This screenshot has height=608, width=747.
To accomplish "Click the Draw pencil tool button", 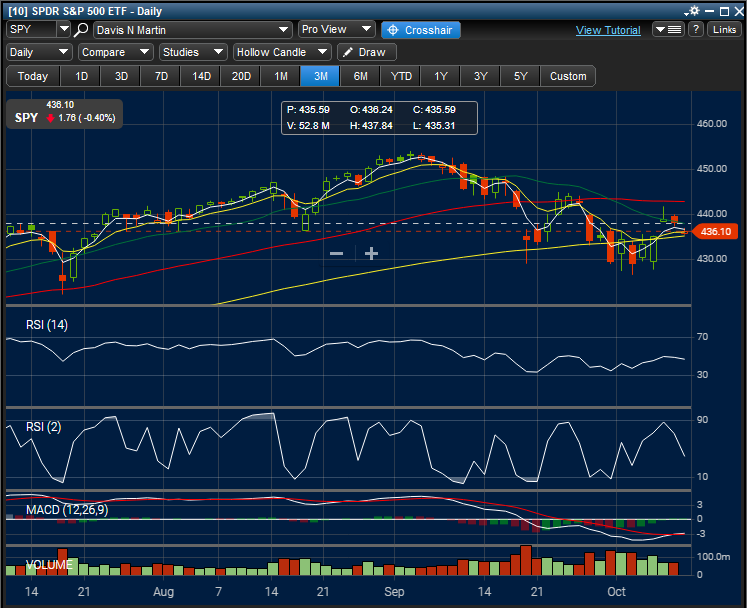I will point(366,52).
